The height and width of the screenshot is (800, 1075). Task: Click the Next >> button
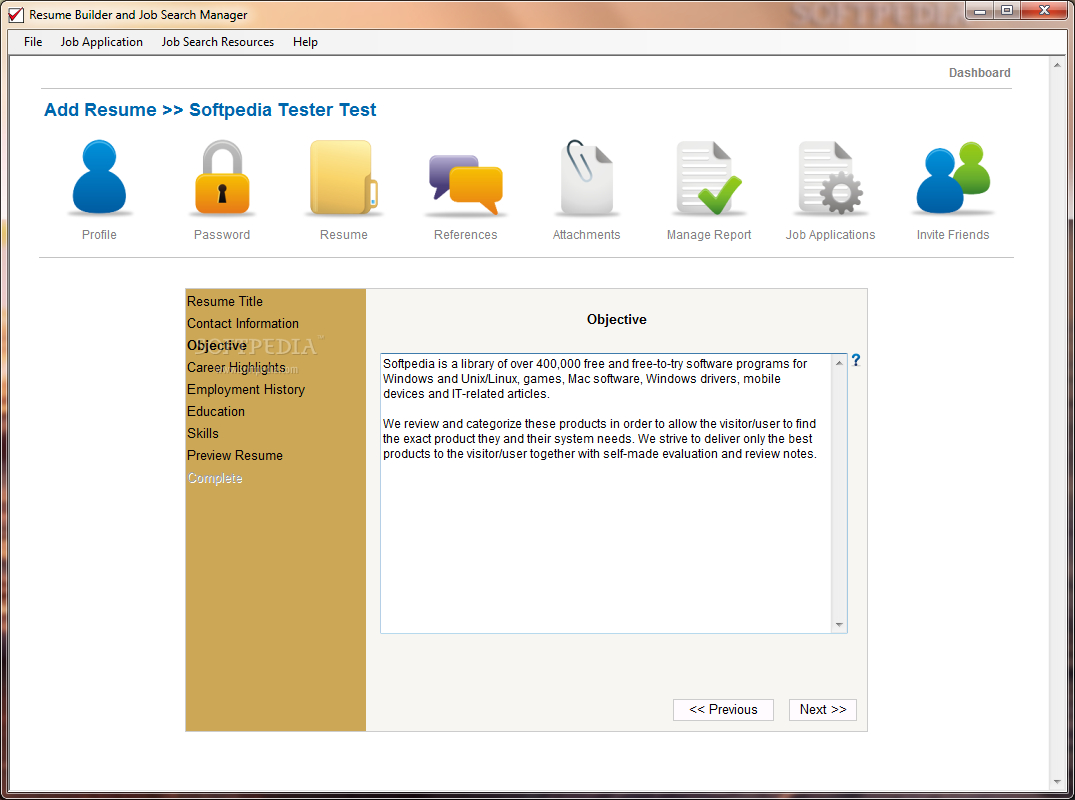click(x=823, y=710)
